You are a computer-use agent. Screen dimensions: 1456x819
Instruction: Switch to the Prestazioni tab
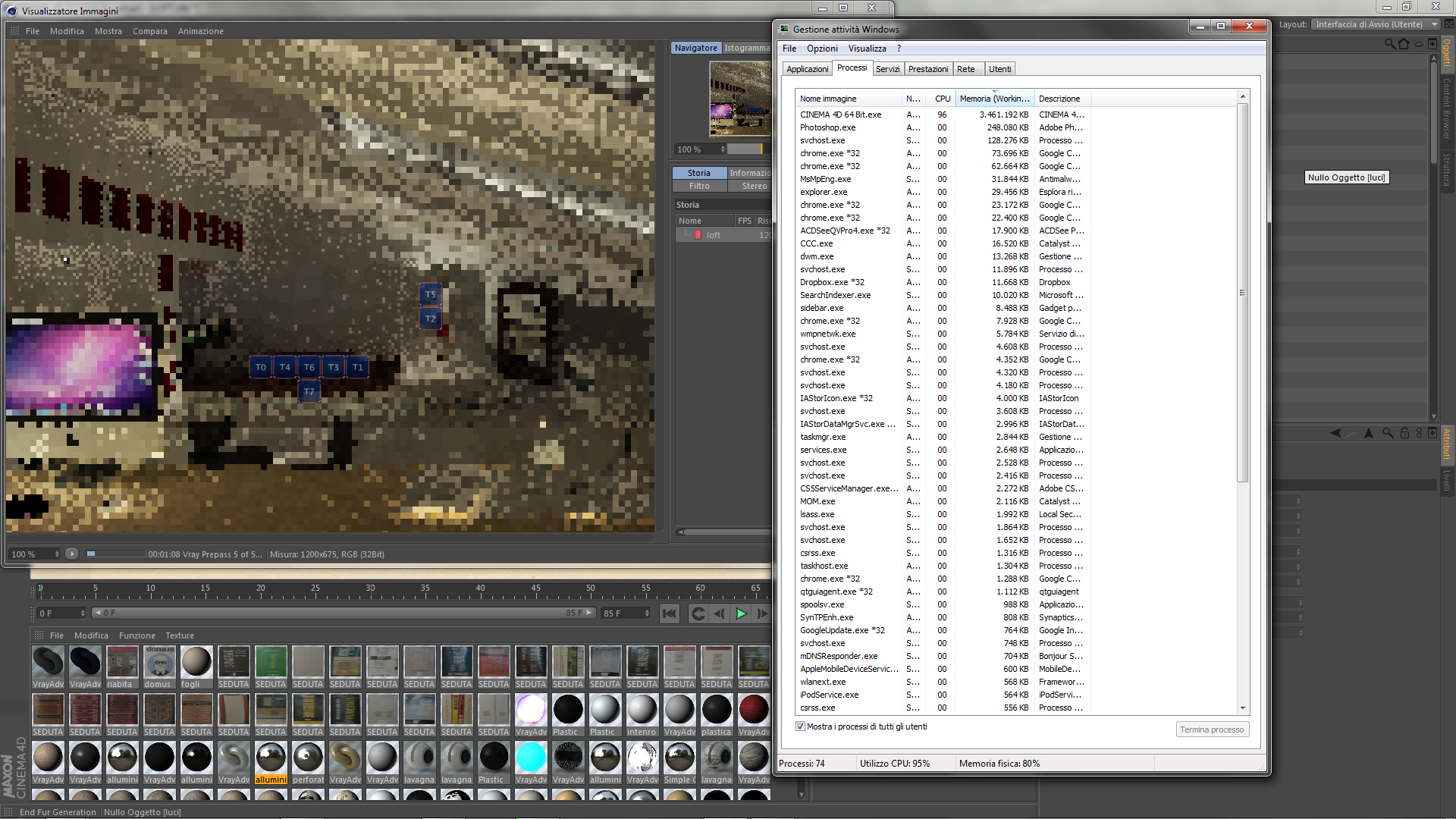(927, 69)
